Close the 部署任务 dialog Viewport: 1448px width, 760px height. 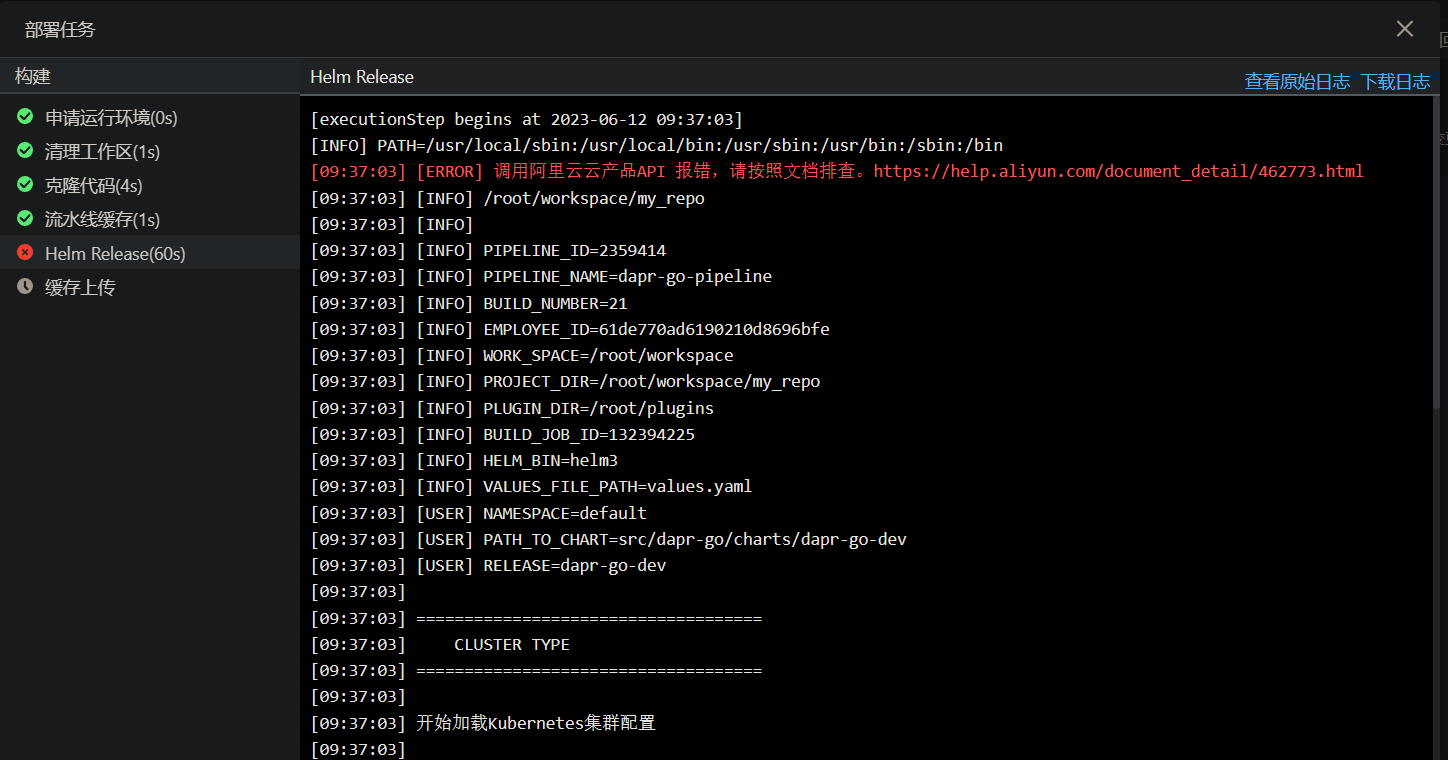coord(1404,29)
